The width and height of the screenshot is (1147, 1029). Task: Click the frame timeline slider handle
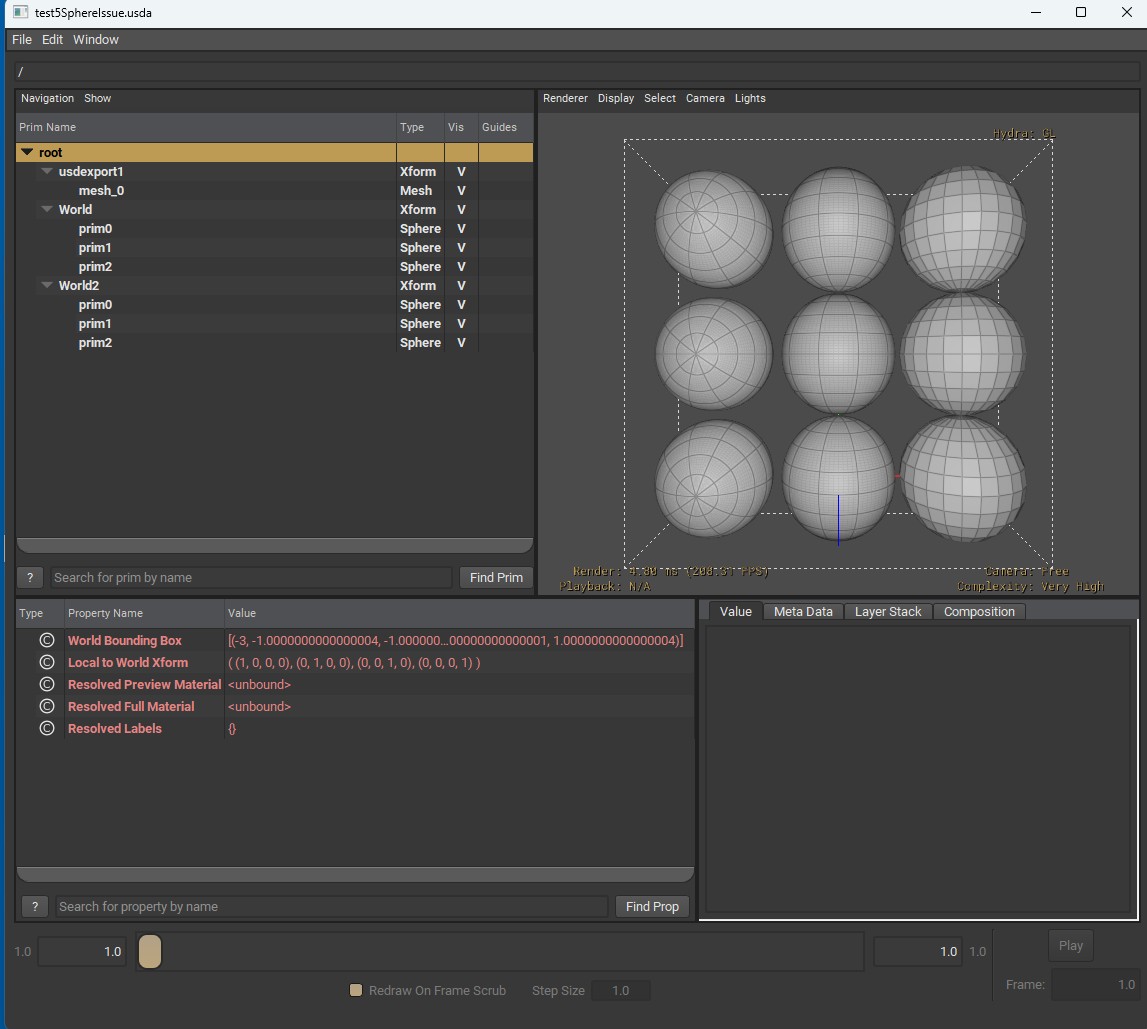click(149, 952)
